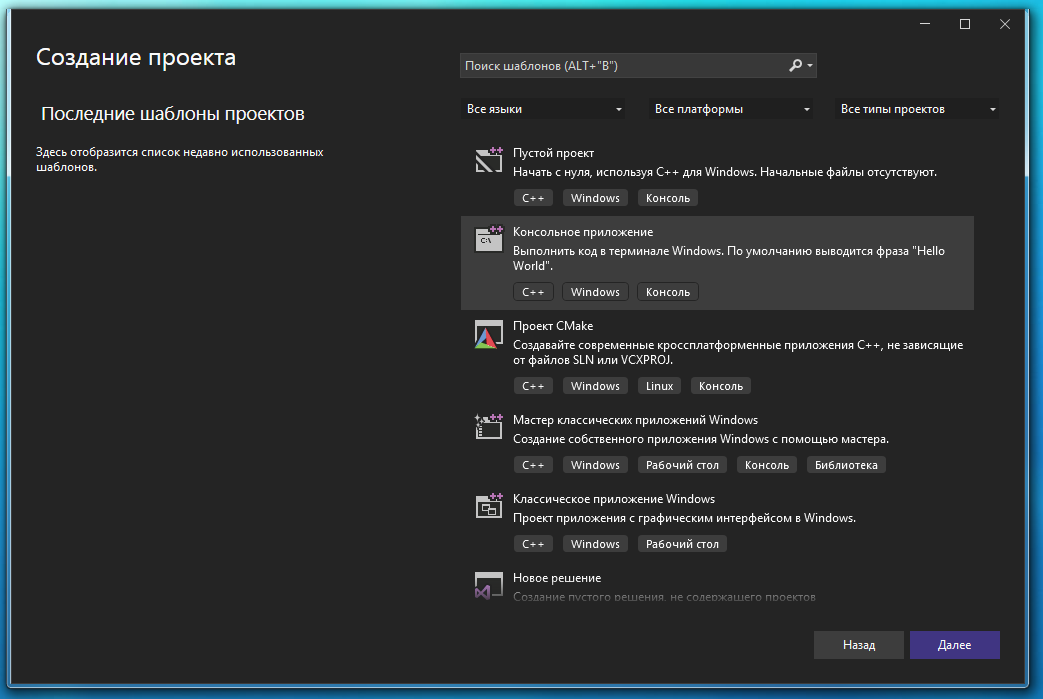Screen dimensions: 1043x699
Task: Click the Классическое приложение Windows icon
Action: point(489,505)
